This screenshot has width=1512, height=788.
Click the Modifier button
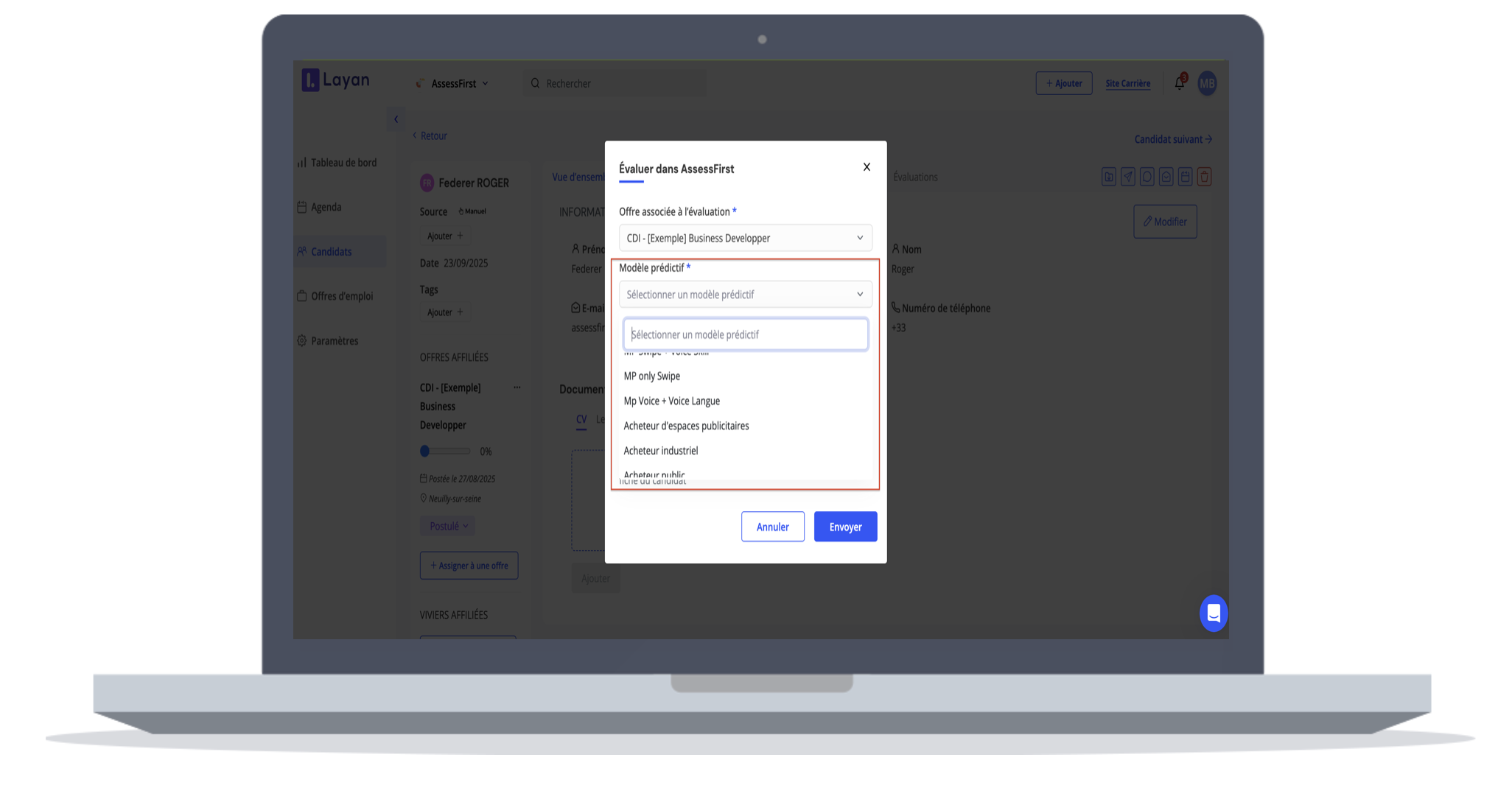[1165, 222]
